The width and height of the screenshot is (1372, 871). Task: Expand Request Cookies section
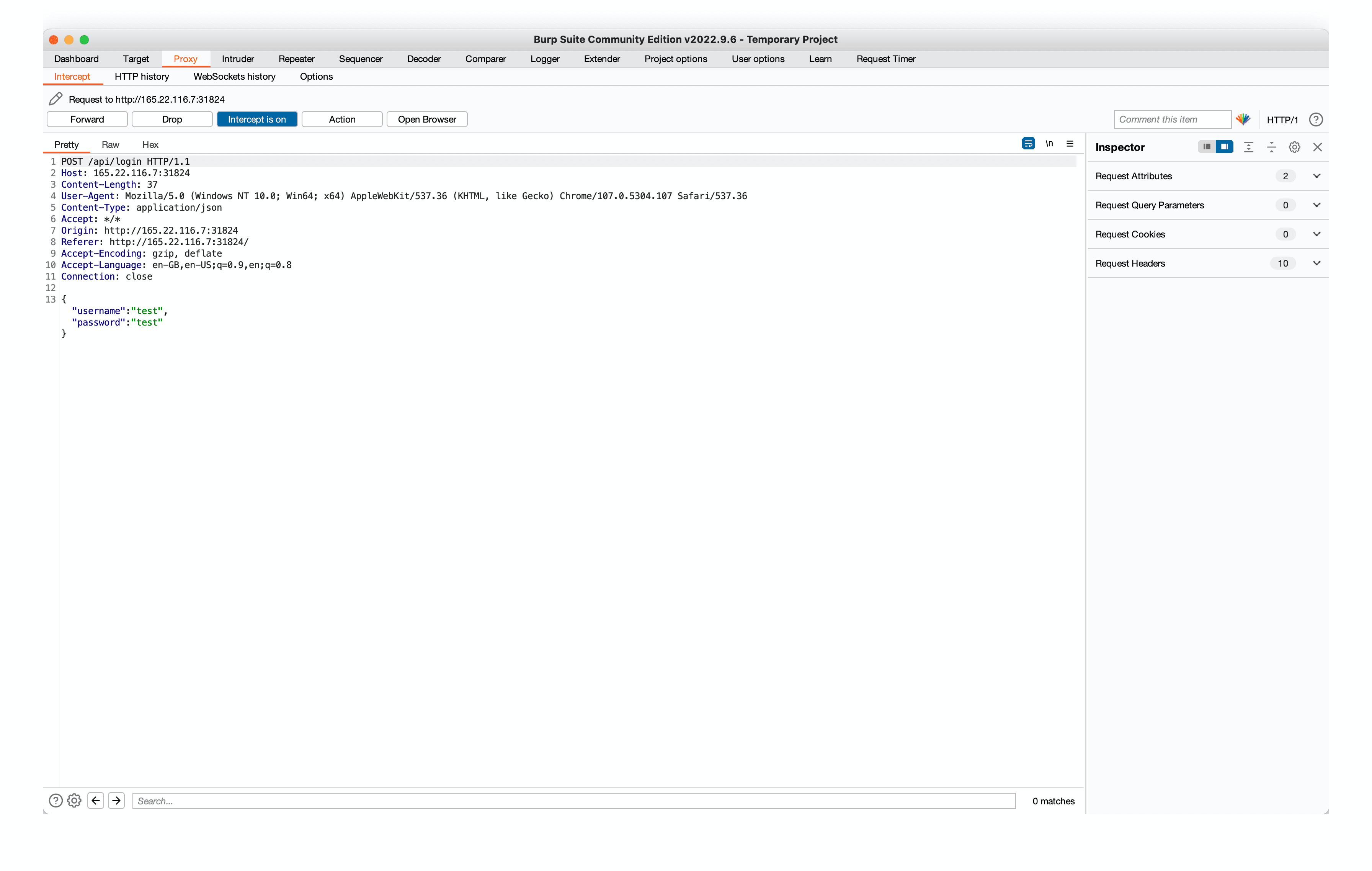[1316, 234]
